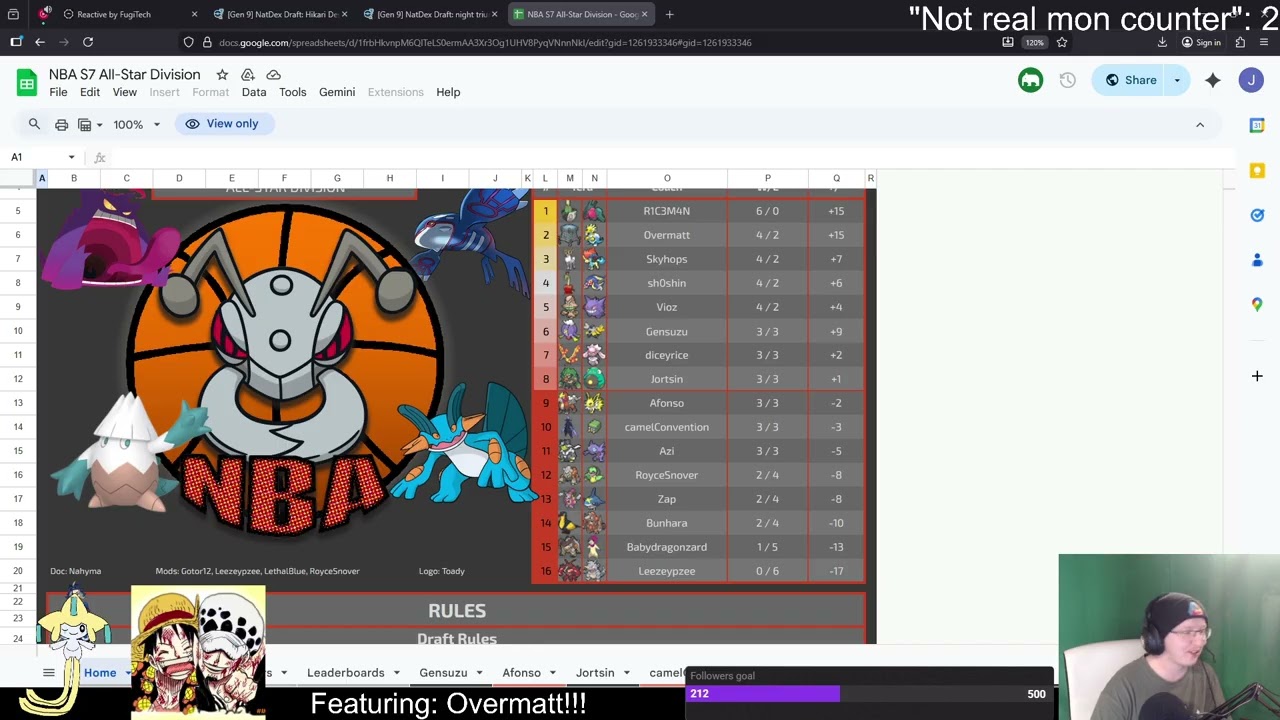Select row 12 header
1280x720 pixels.
[x=18, y=379]
